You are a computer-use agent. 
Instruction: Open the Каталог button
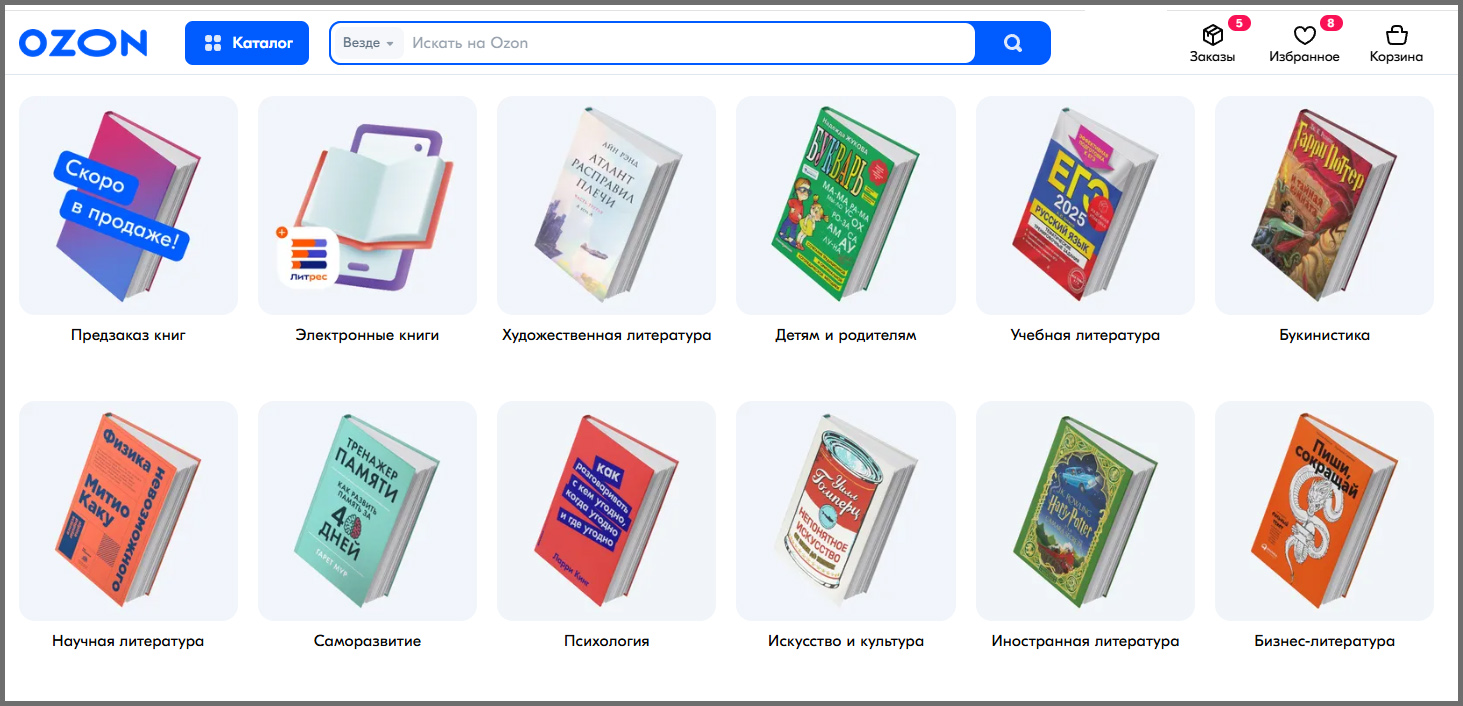point(247,43)
